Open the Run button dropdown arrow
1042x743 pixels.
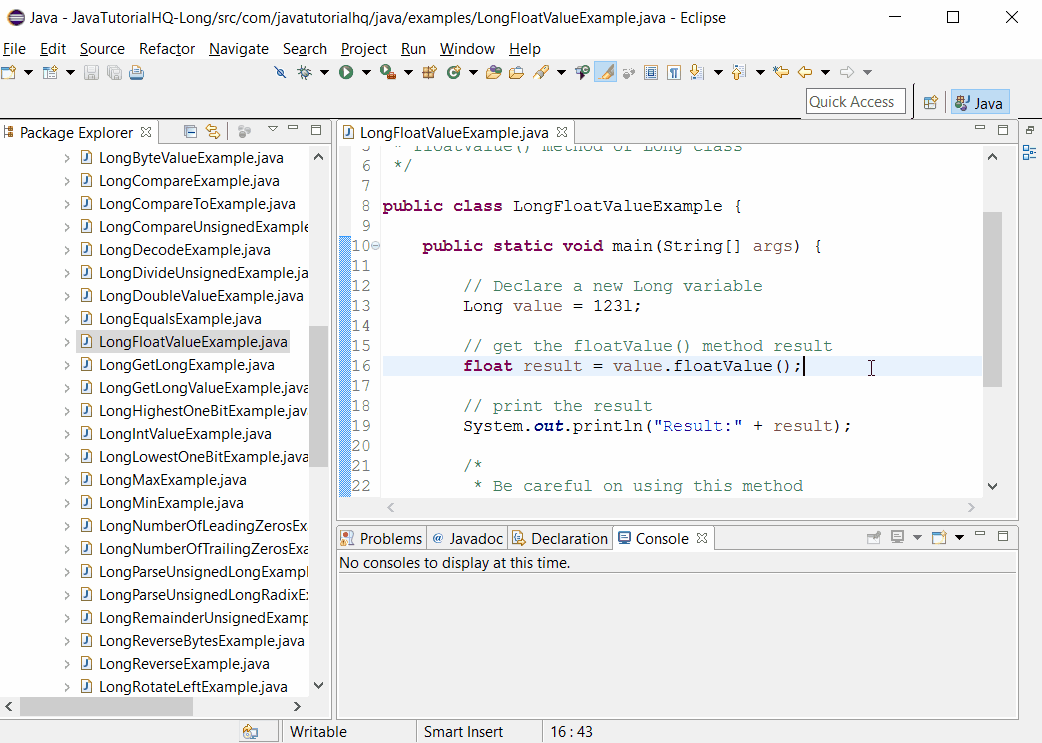(x=367, y=72)
